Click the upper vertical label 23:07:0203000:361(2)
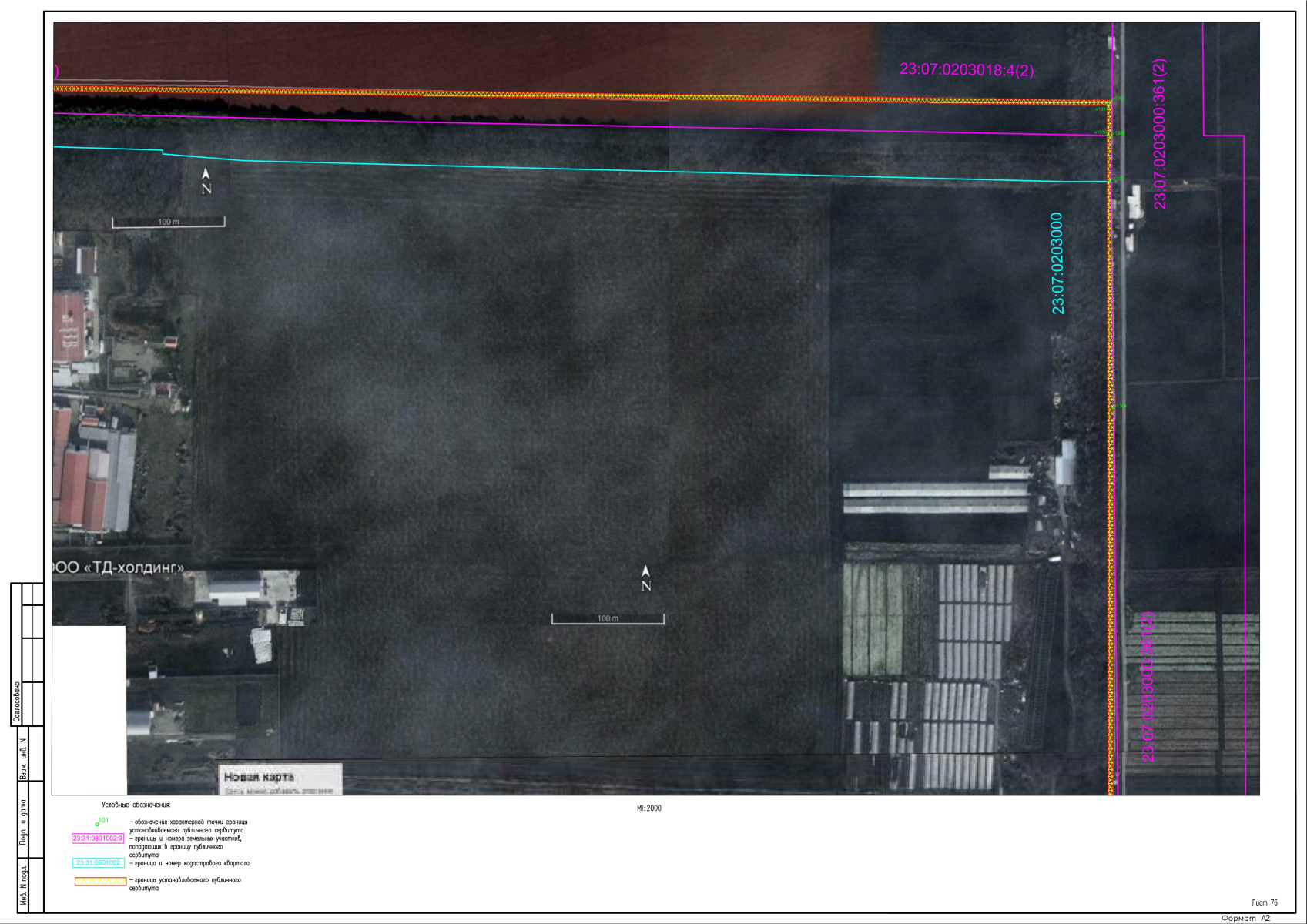 click(1160, 133)
